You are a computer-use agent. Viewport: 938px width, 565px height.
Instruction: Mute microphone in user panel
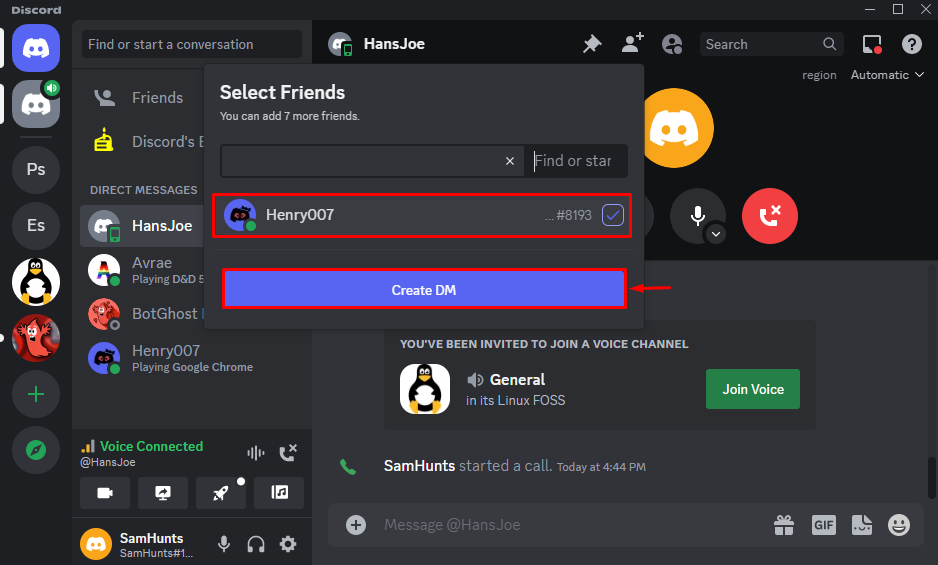[224, 543]
